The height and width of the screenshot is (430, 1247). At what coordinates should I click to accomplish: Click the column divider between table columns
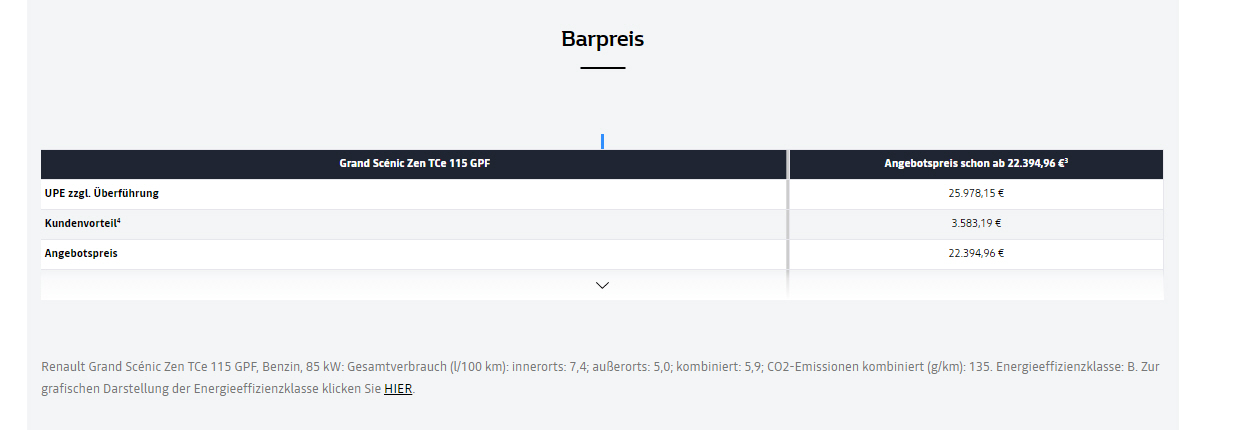(788, 224)
